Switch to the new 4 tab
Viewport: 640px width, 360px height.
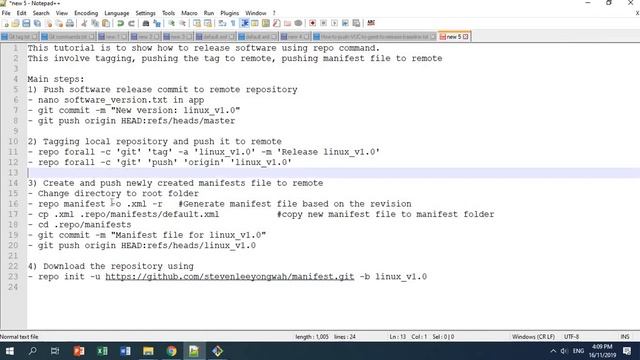coord(295,37)
